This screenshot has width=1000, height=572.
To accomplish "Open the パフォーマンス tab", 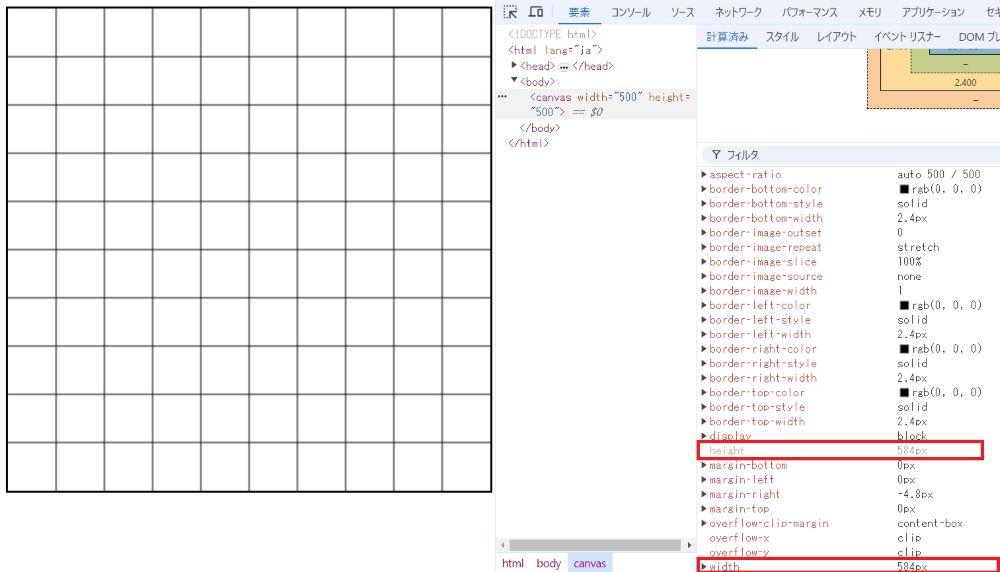I will (x=809, y=12).
